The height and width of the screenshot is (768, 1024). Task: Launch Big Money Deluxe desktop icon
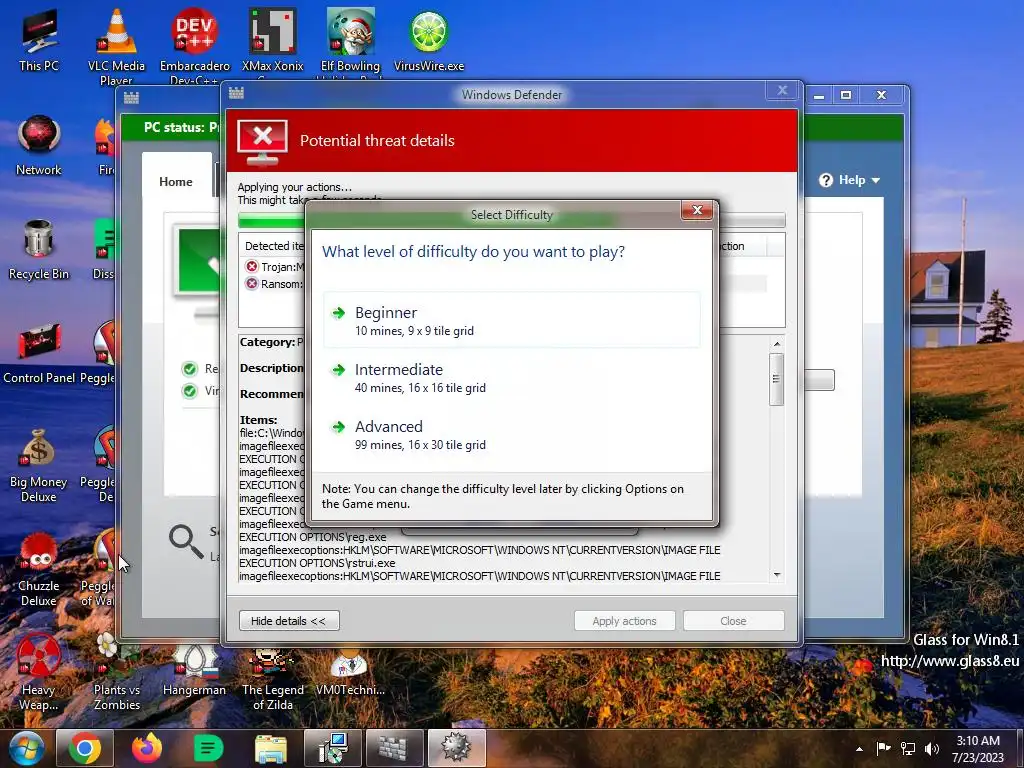point(39,465)
